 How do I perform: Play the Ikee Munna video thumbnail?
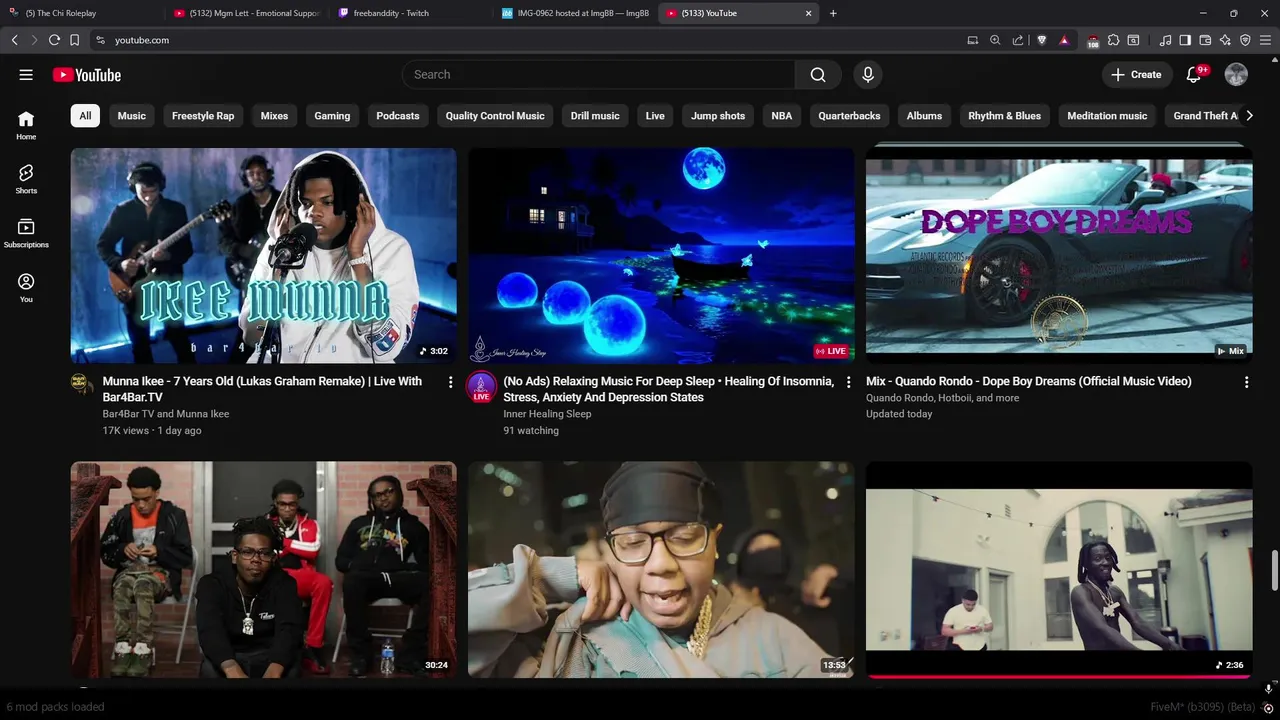(263, 256)
